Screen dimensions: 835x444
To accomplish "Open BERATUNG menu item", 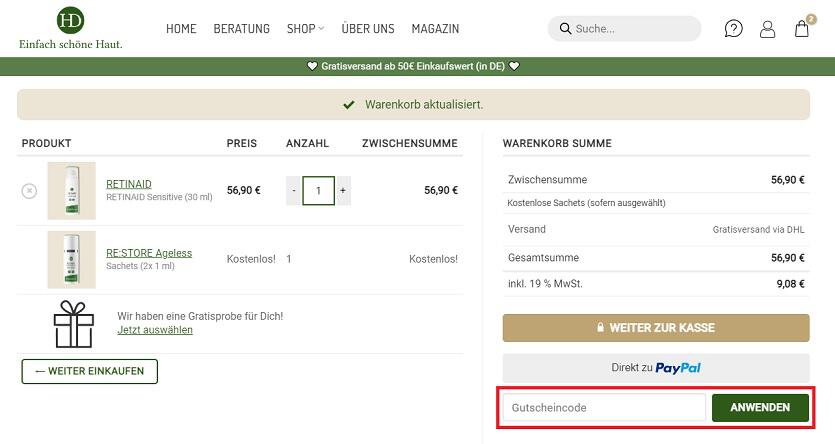I will tap(241, 29).
